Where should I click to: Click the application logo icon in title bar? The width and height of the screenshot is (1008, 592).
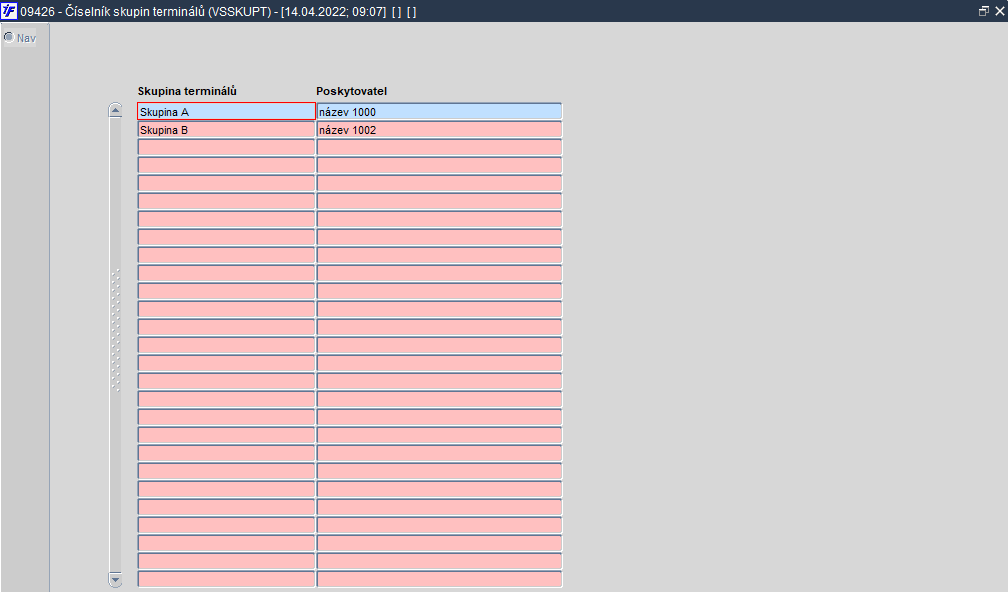pos(9,11)
